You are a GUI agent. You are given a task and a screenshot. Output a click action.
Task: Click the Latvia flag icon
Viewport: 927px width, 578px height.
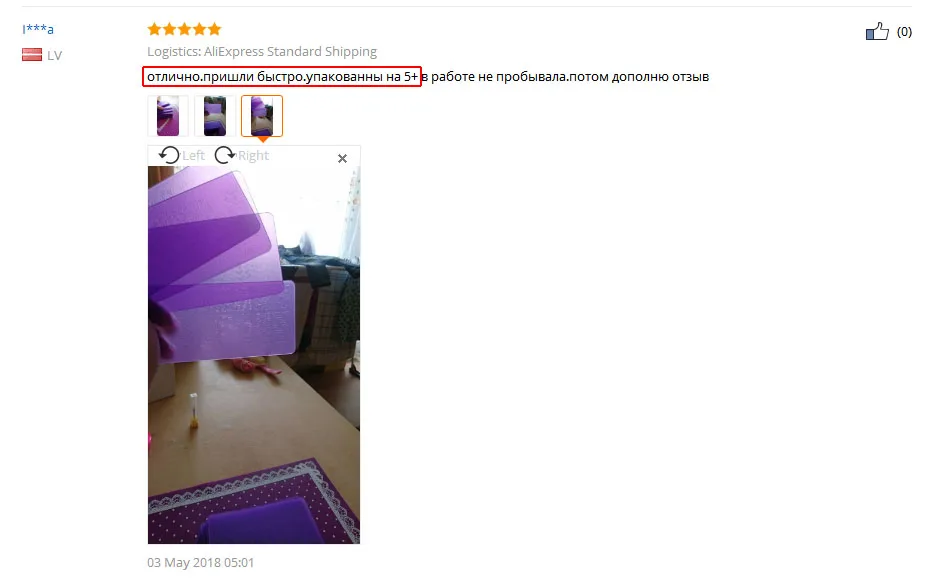[x=32, y=55]
